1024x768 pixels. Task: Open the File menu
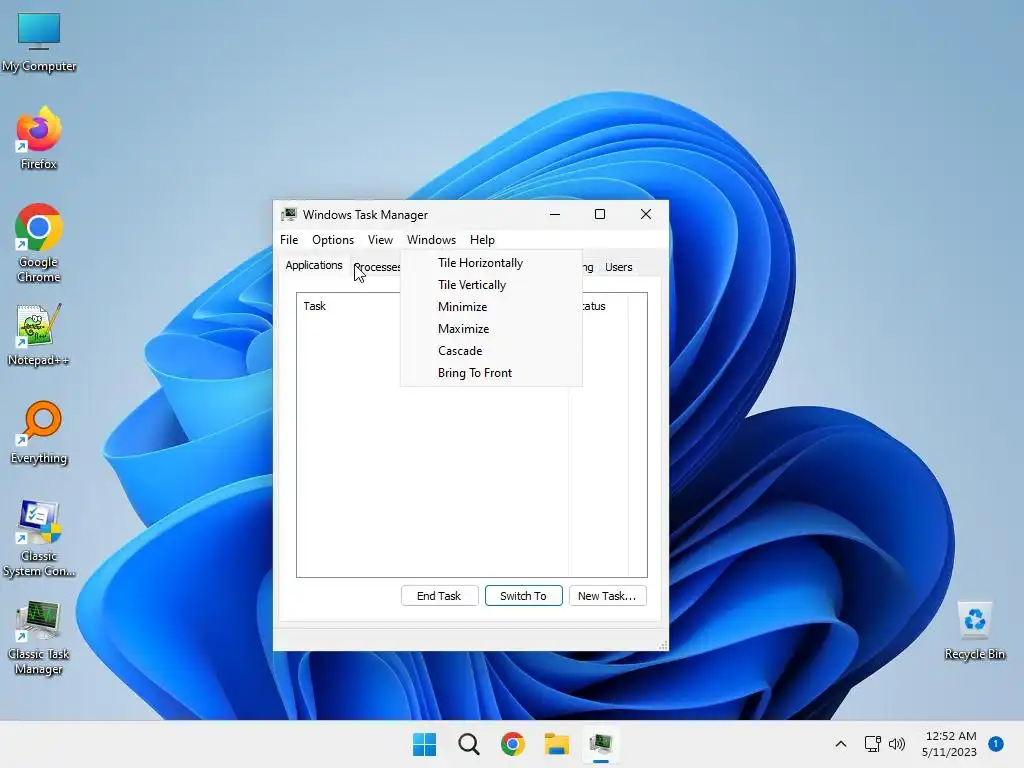(x=289, y=240)
